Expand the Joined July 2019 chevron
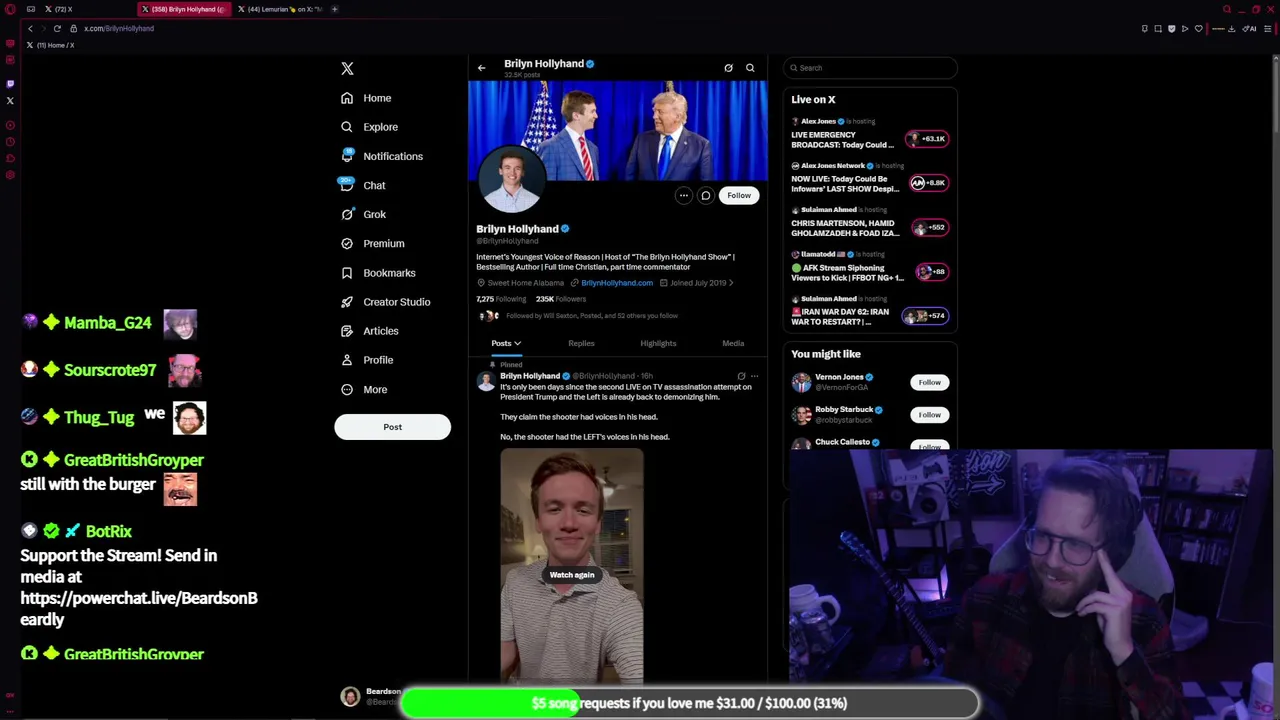Screen dimensions: 1280x720 (731, 283)
